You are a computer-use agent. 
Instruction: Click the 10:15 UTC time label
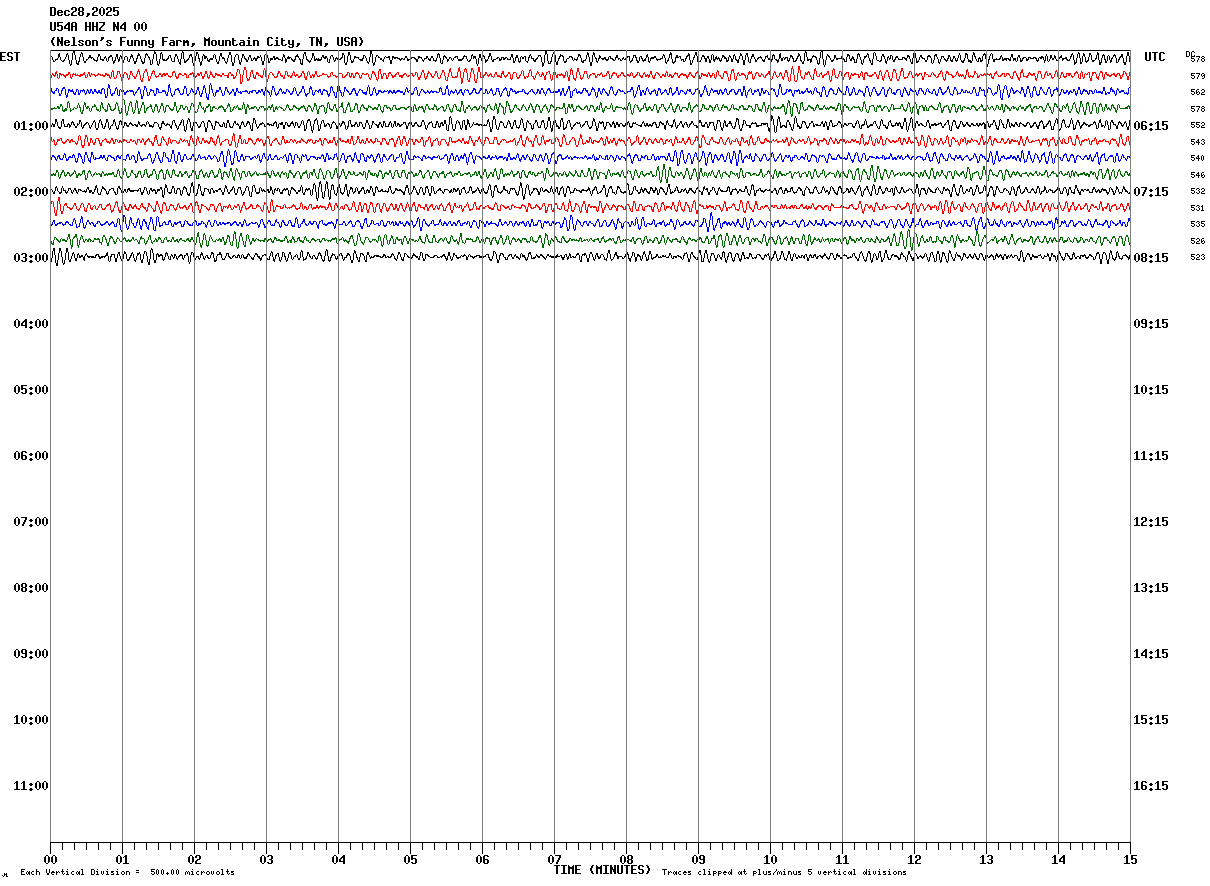pos(1151,390)
